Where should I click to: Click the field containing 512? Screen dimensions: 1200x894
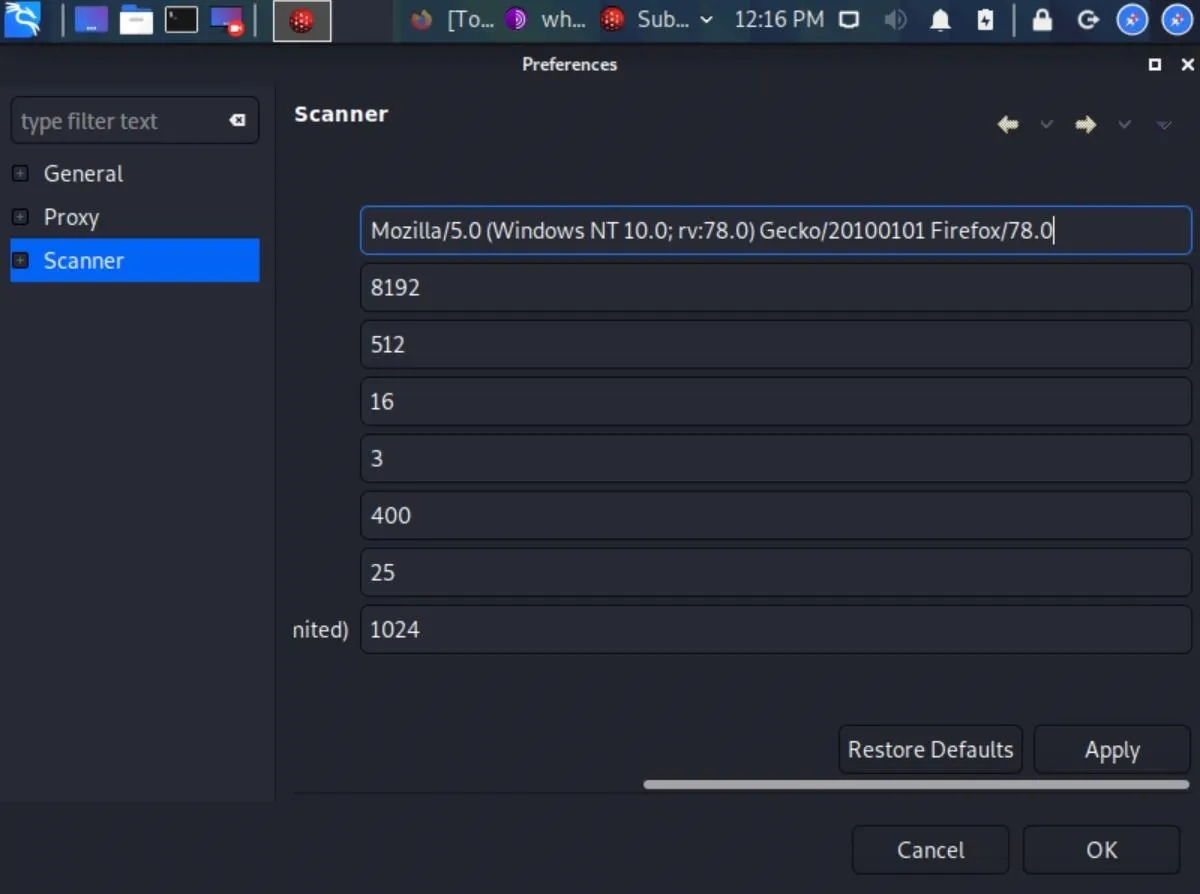tap(776, 345)
